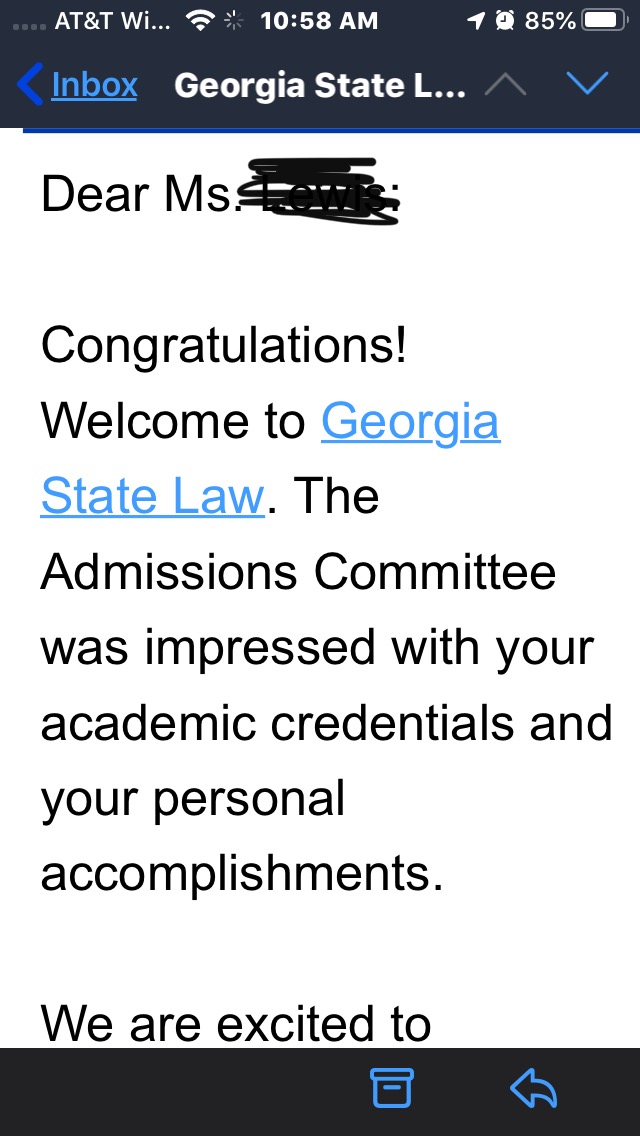Reply to the email with arrow icon
This screenshot has width=640, height=1136.
pyautogui.click(x=533, y=1089)
